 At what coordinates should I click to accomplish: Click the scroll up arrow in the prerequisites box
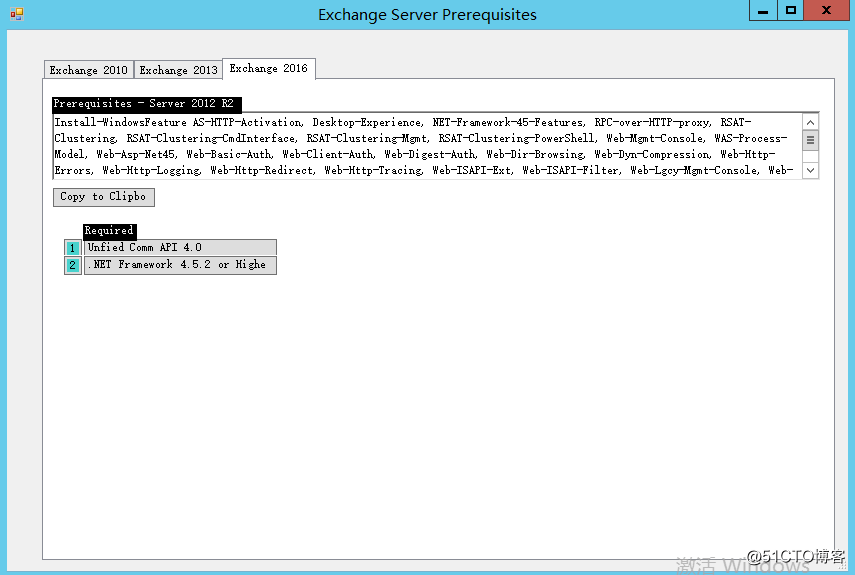[810, 122]
